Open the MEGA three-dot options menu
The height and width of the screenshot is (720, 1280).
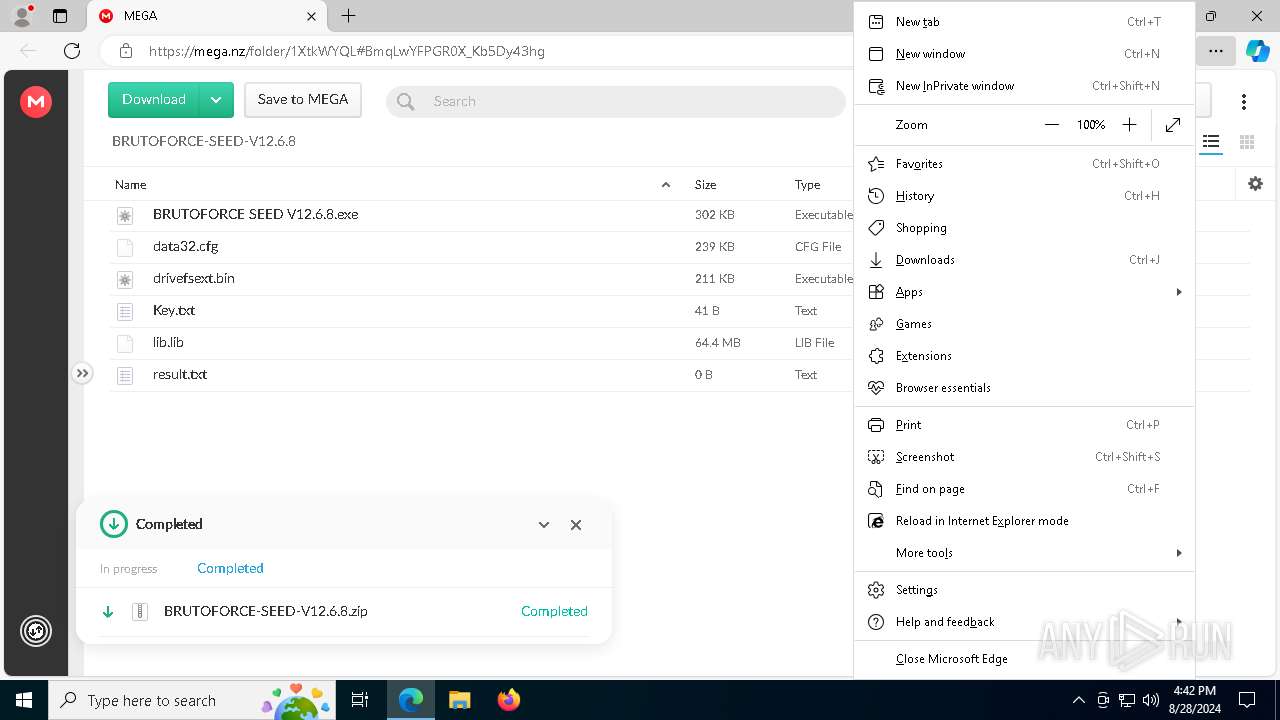point(1244,101)
